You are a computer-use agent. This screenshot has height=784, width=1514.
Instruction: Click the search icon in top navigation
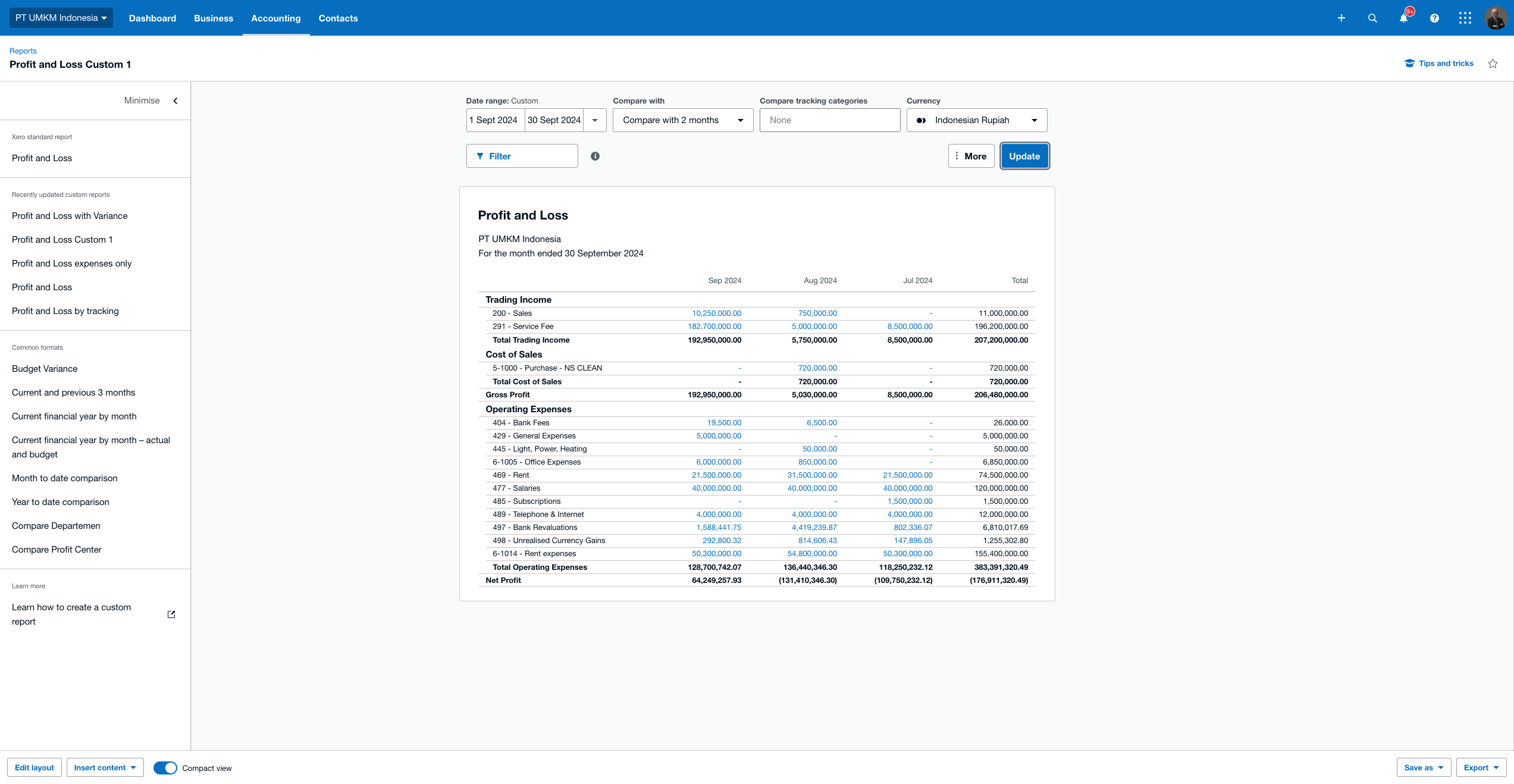(x=1372, y=18)
